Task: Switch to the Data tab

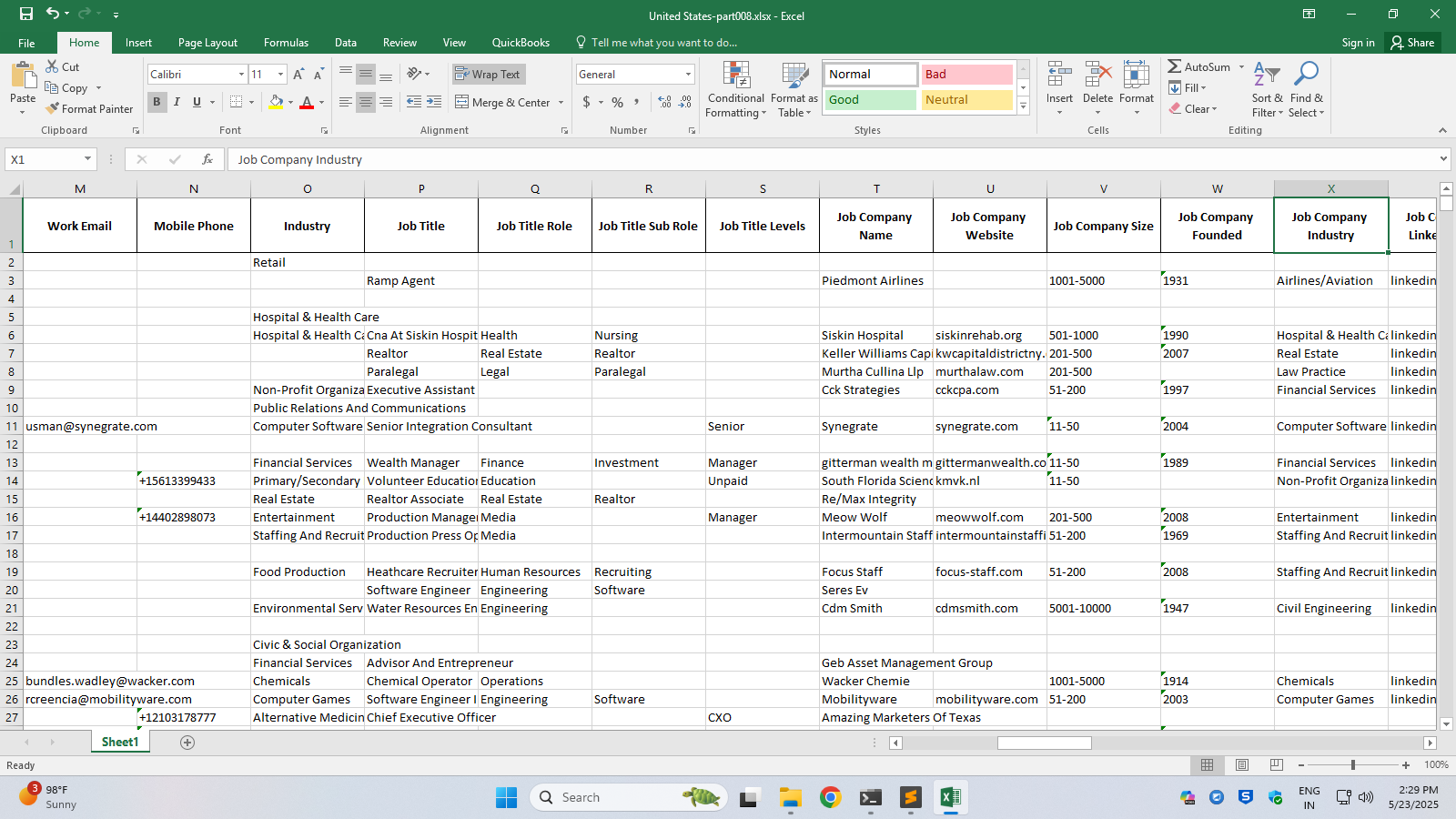Action: pos(345,43)
